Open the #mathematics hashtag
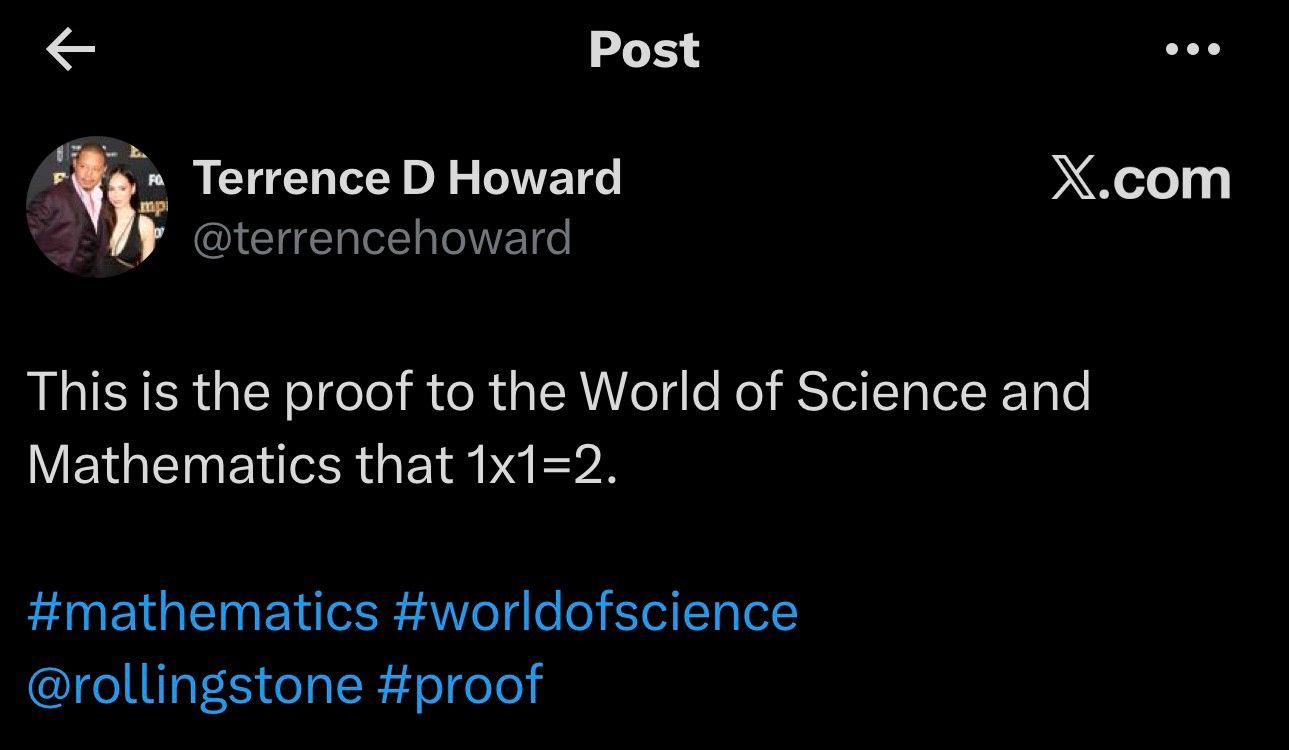The image size is (1289, 750). point(203,611)
